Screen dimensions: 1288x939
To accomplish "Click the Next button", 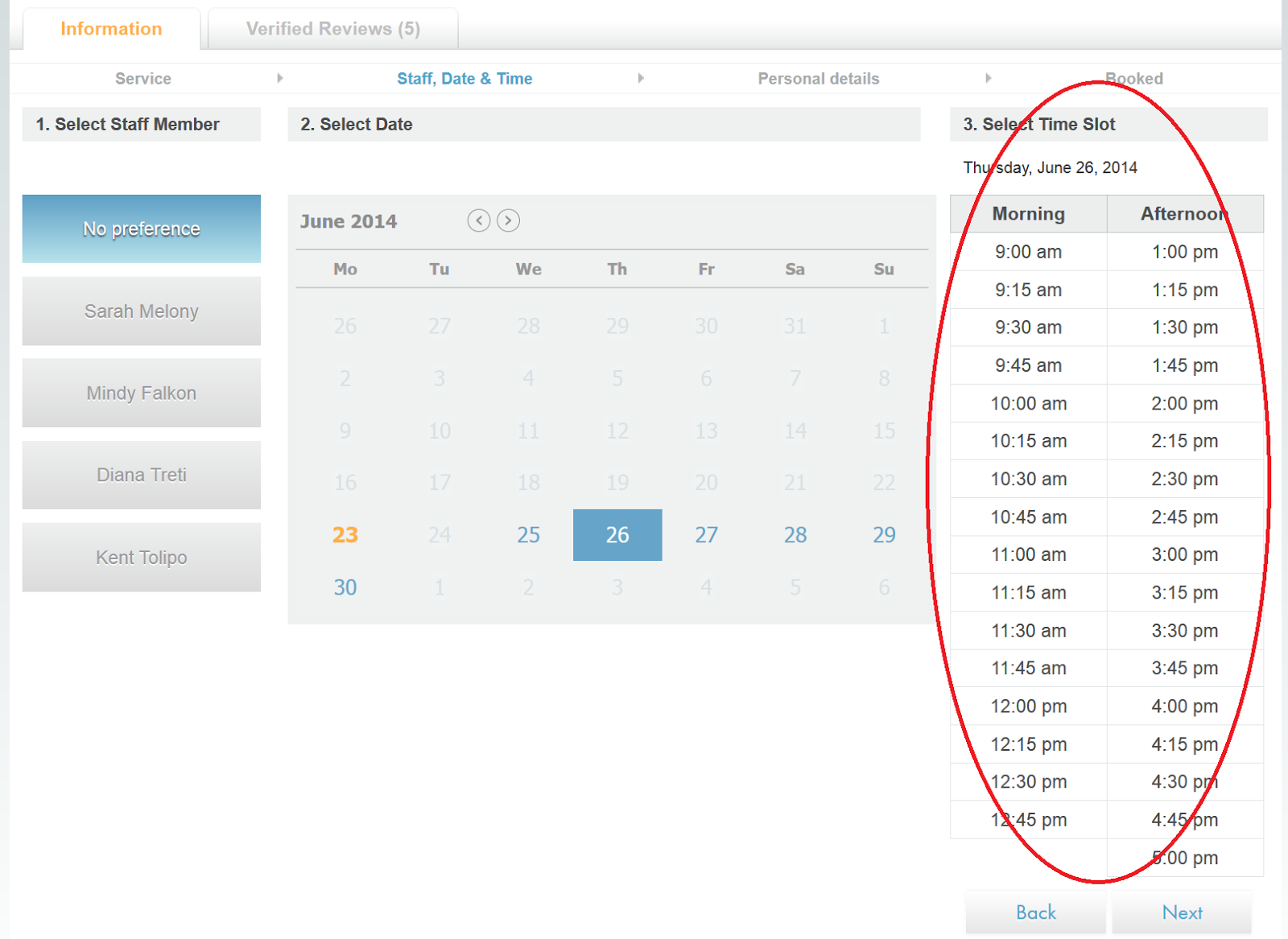I will click(x=1183, y=912).
